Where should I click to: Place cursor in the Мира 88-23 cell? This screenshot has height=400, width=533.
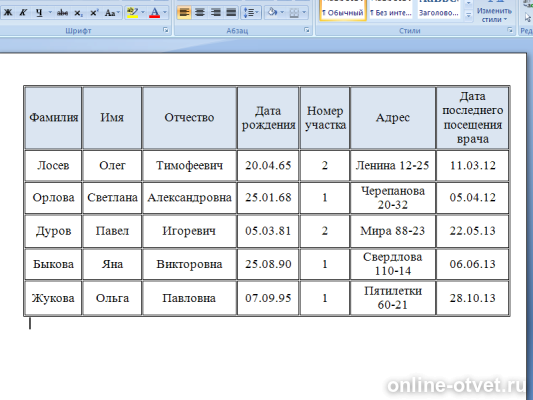pos(393,231)
